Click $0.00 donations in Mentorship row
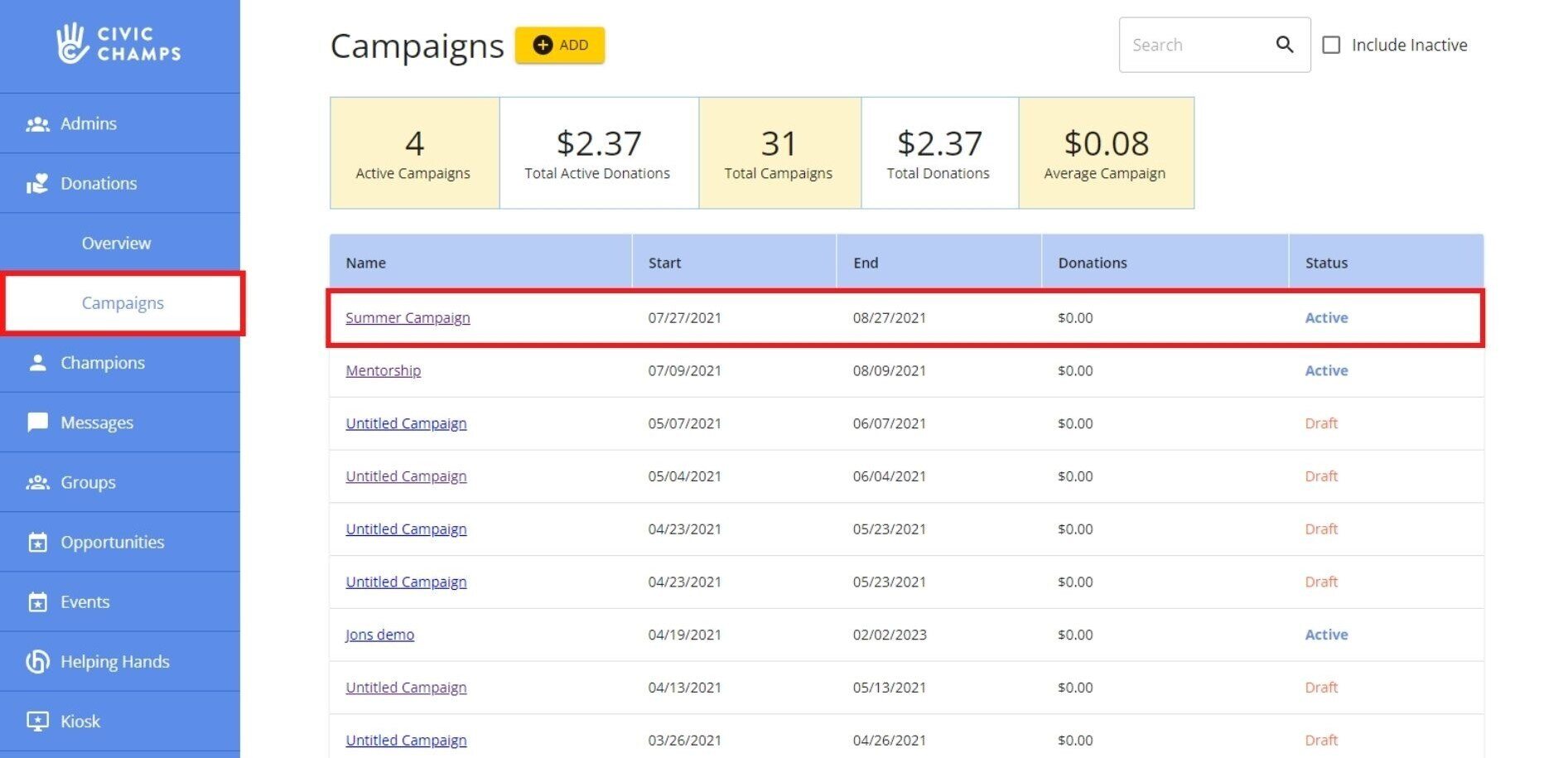 [1075, 370]
